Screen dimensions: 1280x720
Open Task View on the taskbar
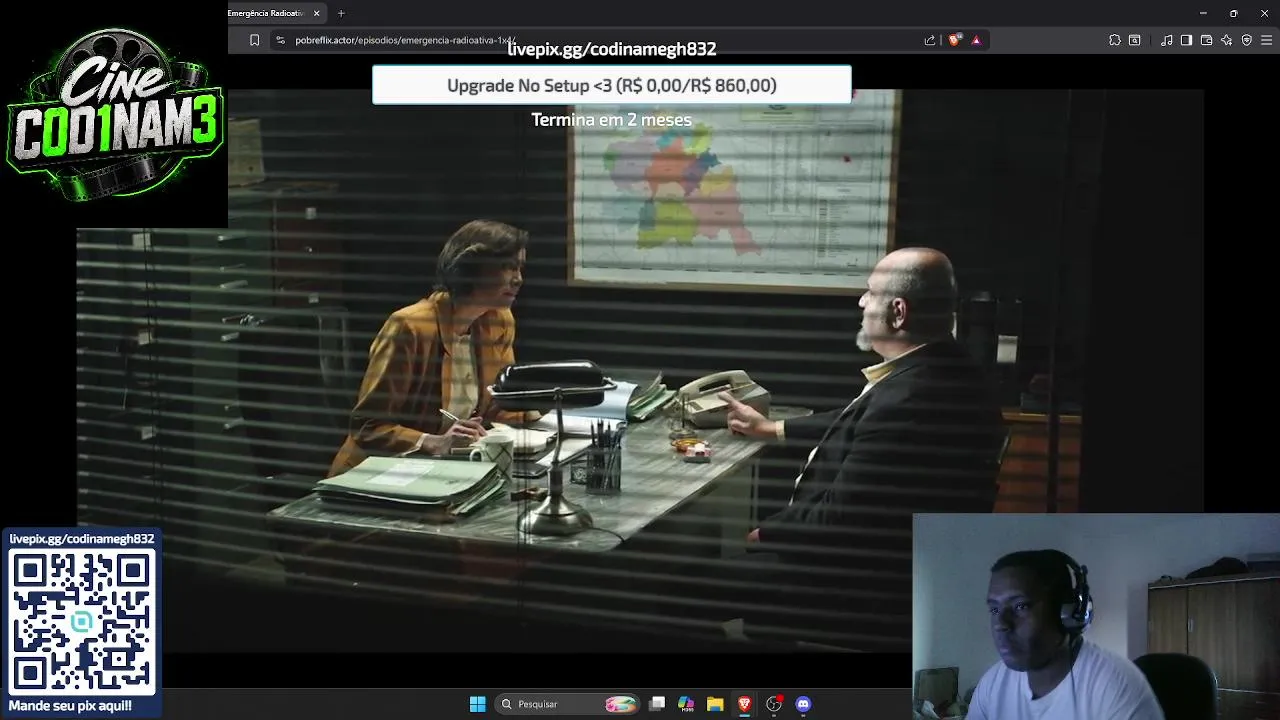pos(657,704)
